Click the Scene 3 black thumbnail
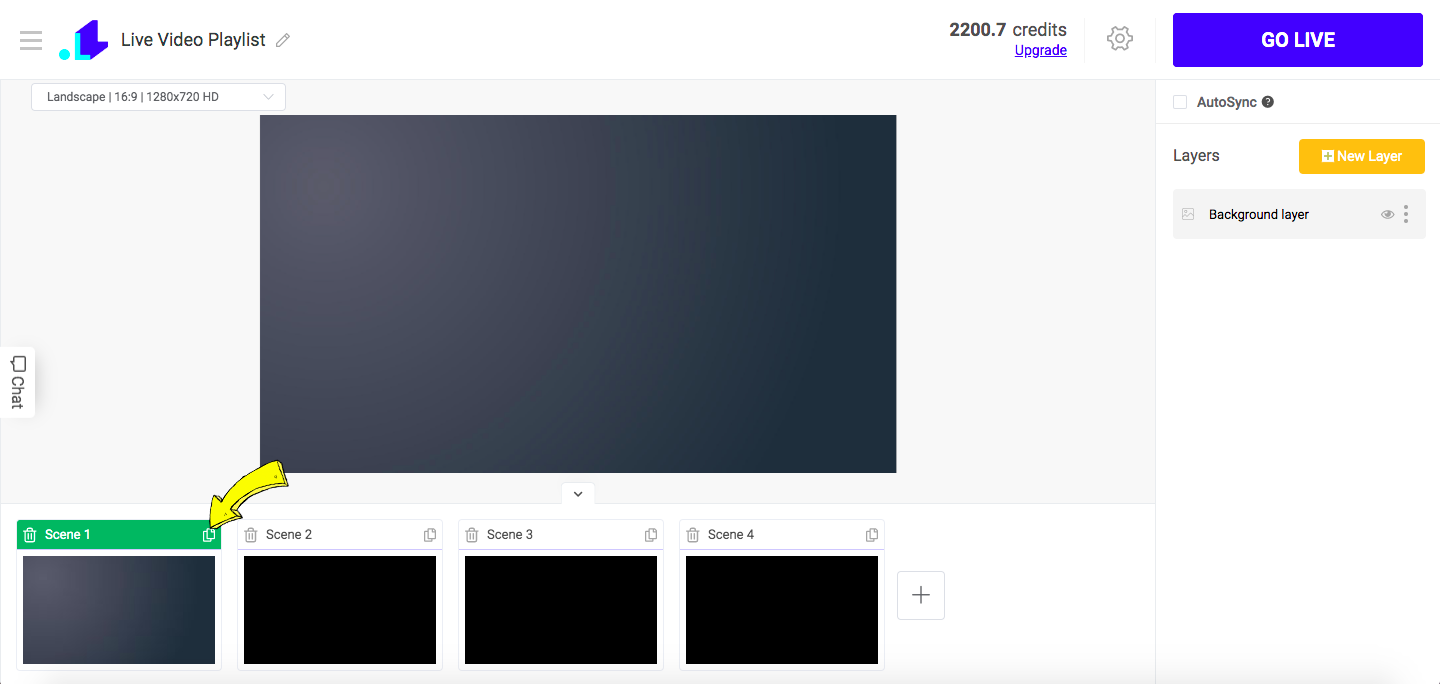Image resolution: width=1440 pixels, height=684 pixels. click(x=561, y=610)
